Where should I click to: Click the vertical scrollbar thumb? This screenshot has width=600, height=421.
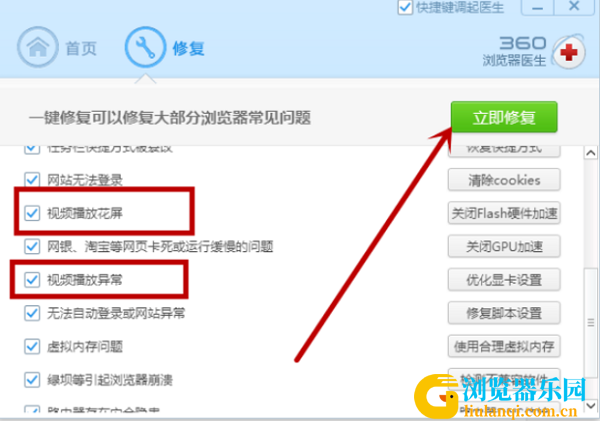[x=591, y=323]
